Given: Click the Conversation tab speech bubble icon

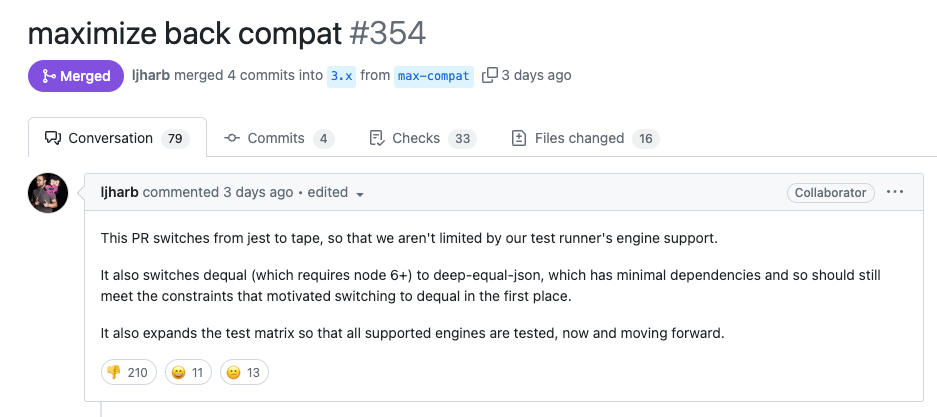Looking at the screenshot, I should [x=54, y=138].
